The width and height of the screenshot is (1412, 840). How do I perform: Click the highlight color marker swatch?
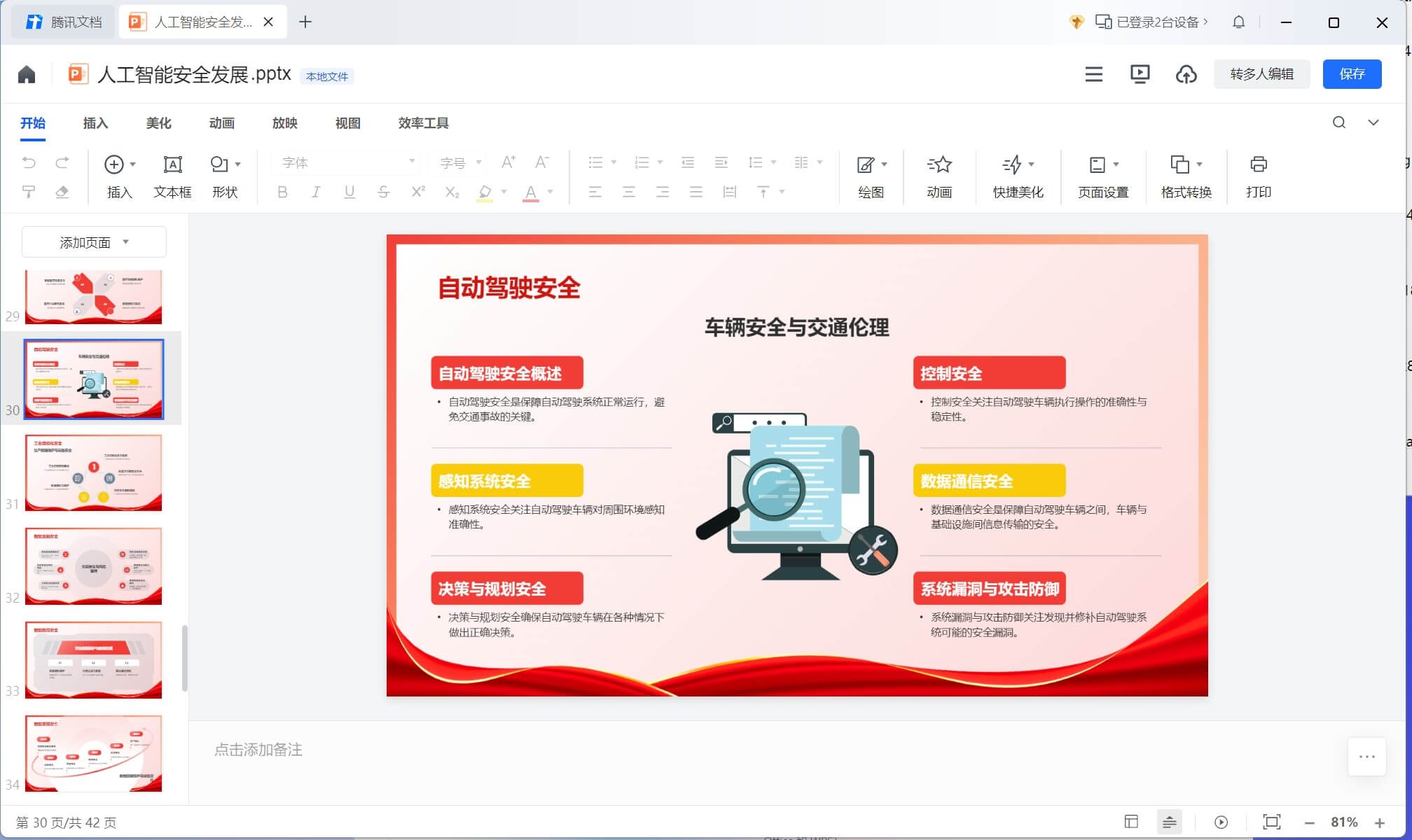tap(485, 192)
